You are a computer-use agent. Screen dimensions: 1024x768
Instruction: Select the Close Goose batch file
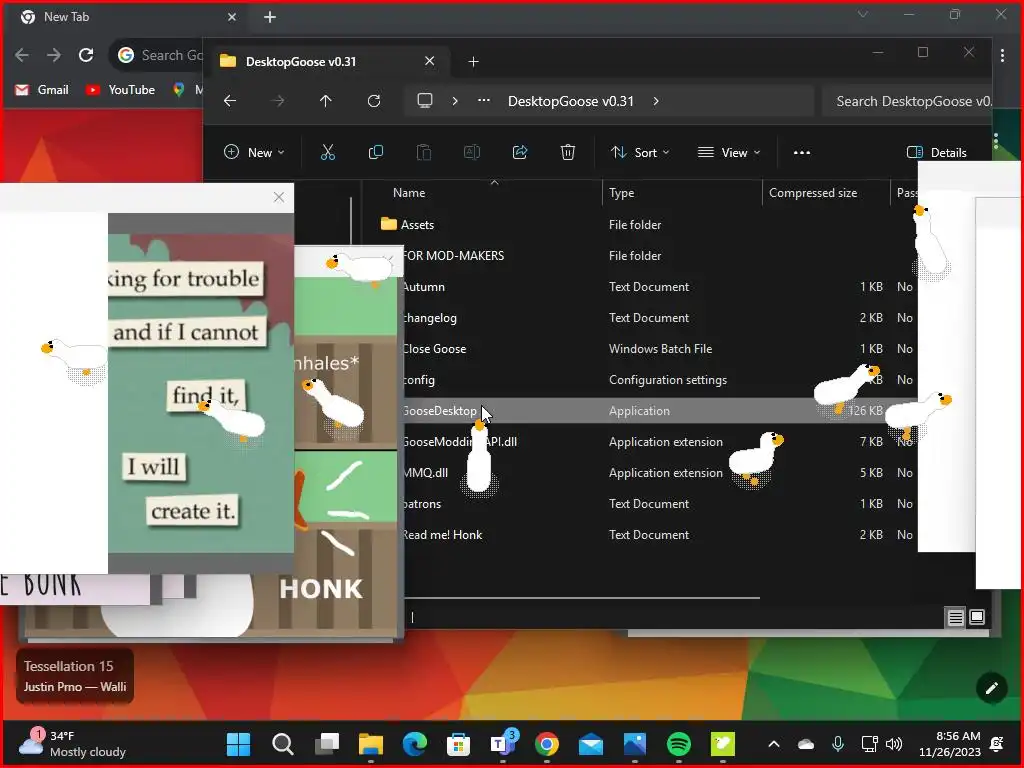click(434, 349)
